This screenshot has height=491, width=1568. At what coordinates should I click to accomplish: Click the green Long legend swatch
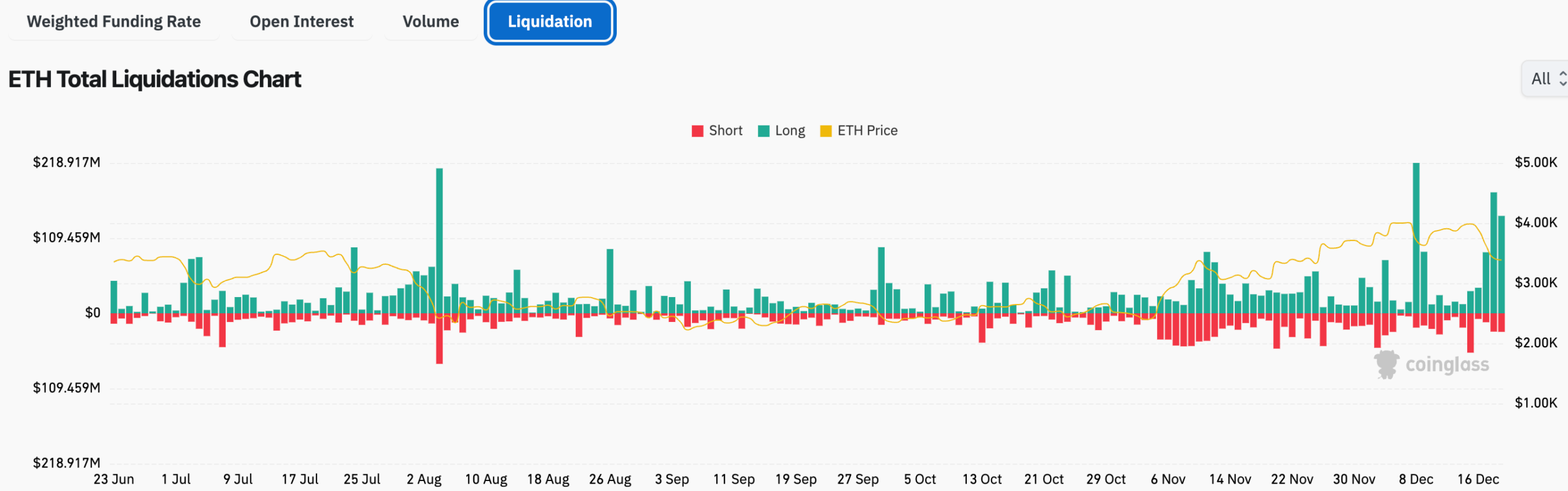[763, 131]
